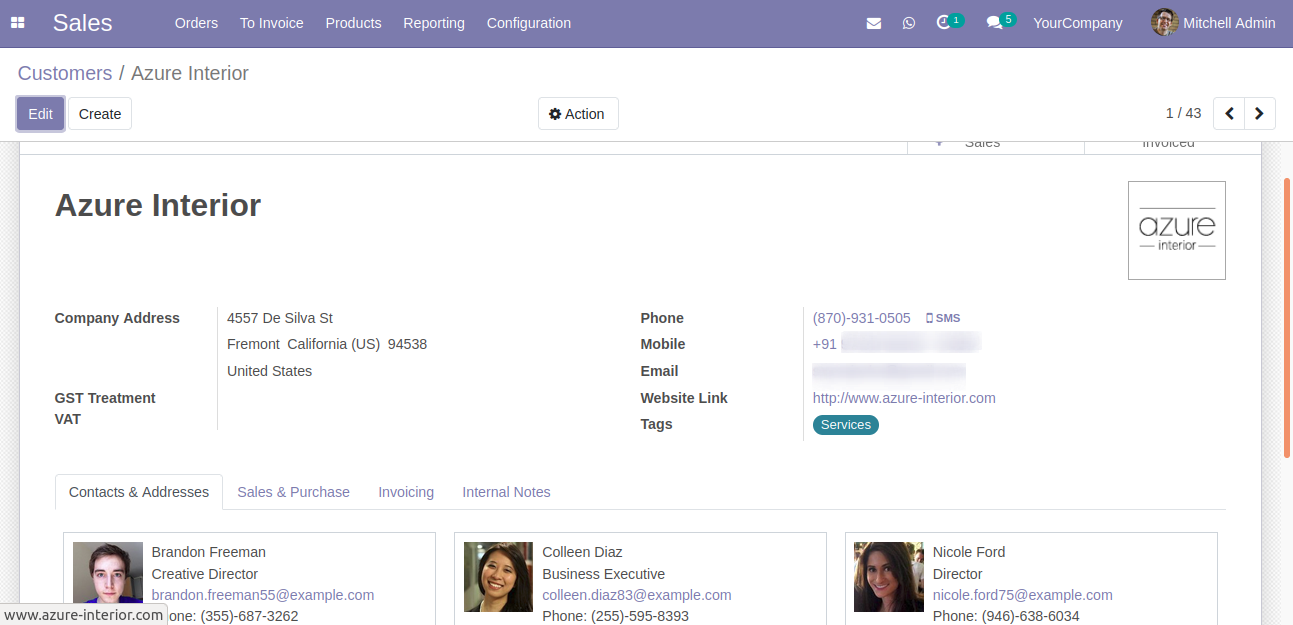Open the Action dropdown menu

(x=578, y=114)
